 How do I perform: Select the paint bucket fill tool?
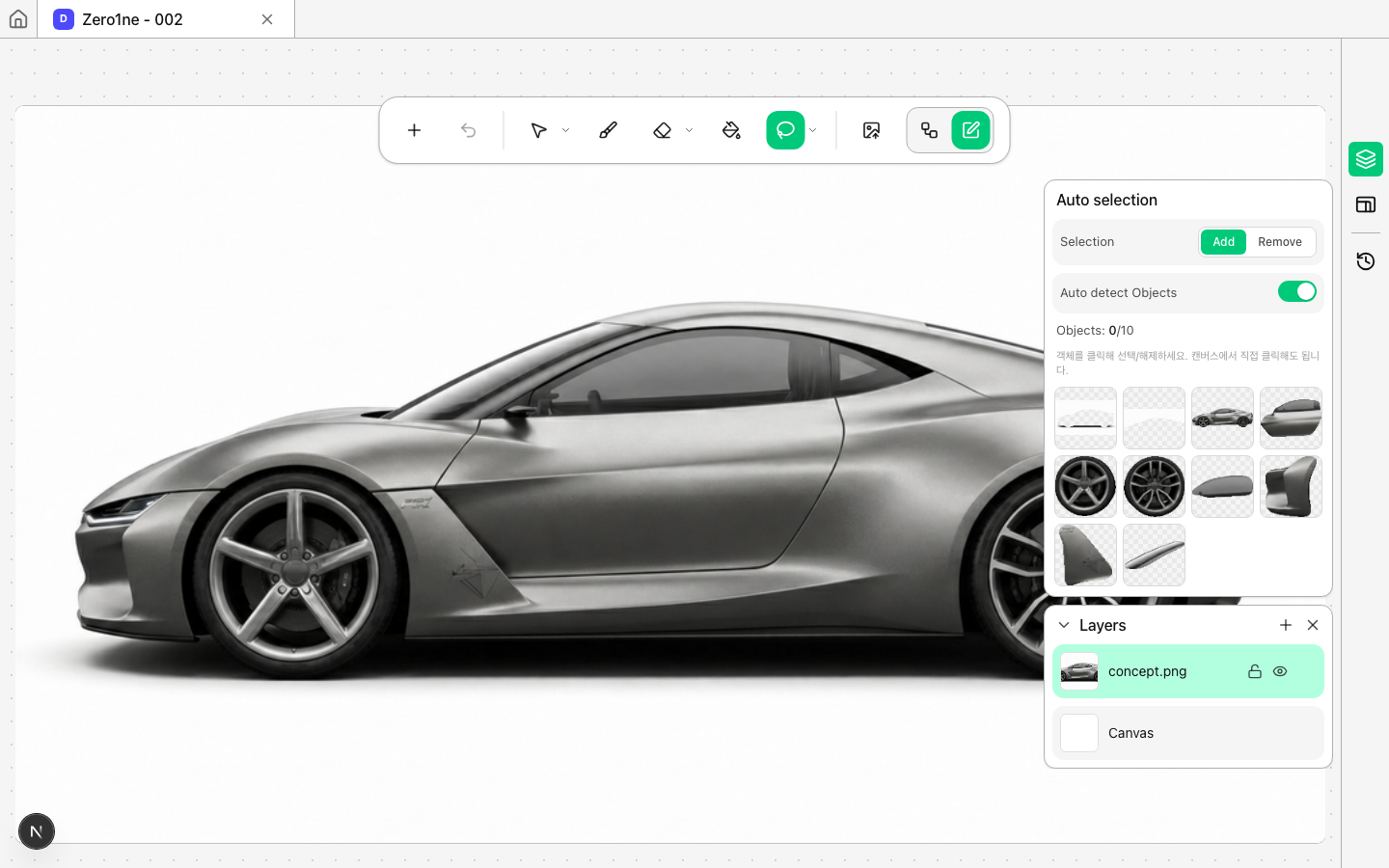coord(731,130)
